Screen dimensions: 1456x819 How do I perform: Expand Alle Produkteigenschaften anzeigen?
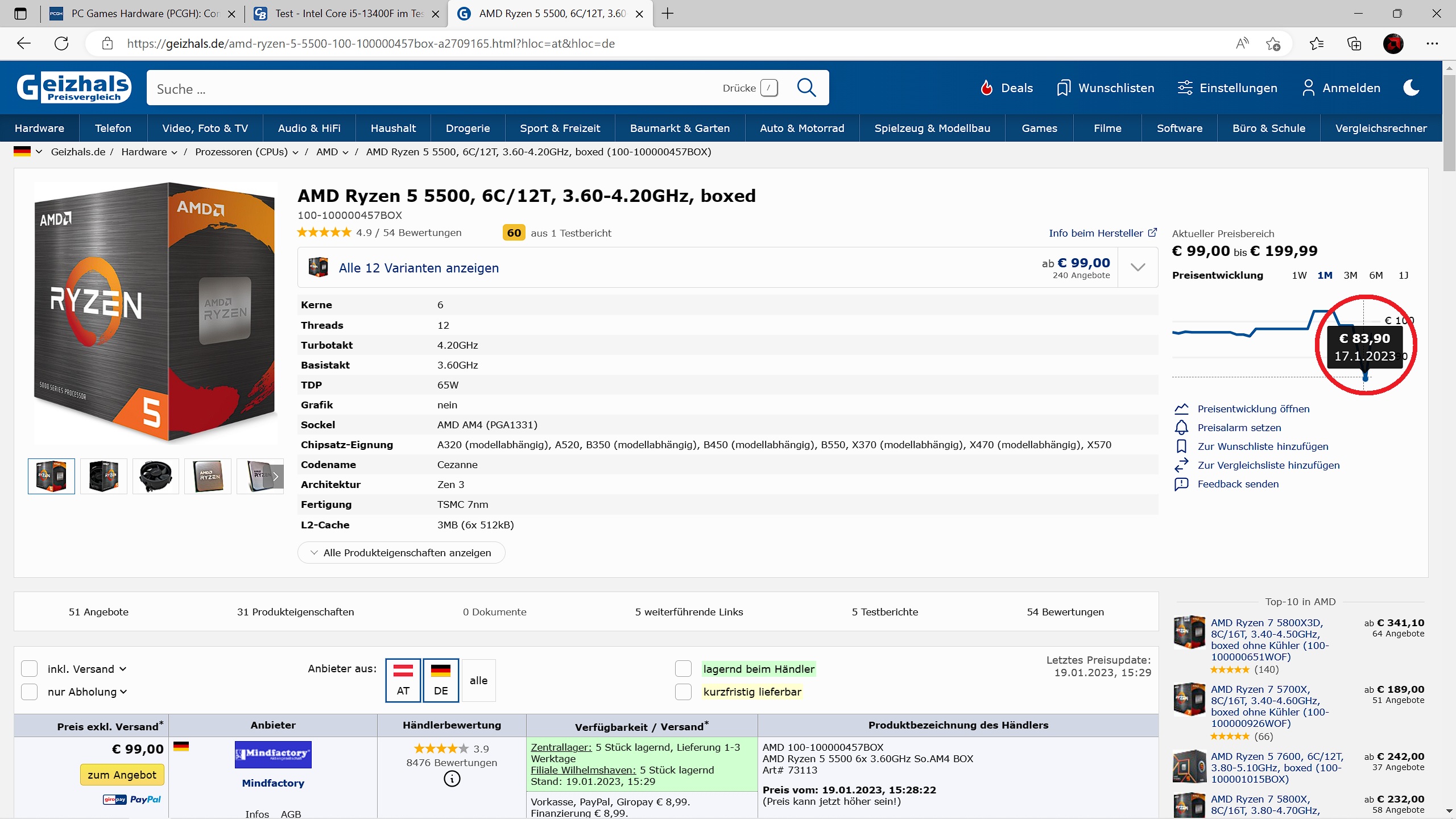point(401,553)
